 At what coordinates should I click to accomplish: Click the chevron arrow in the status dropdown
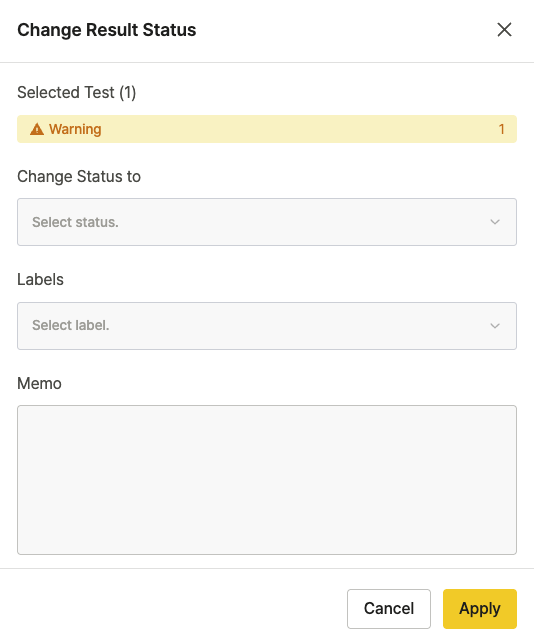coord(495,222)
